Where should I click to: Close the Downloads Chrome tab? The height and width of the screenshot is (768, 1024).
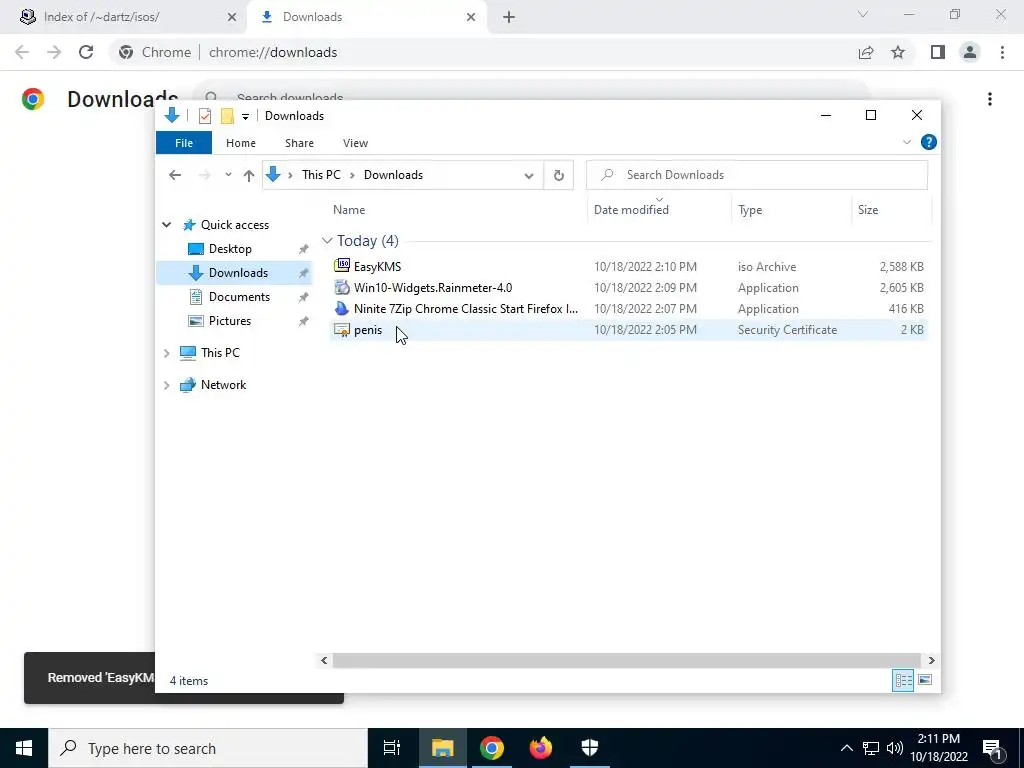(x=471, y=17)
